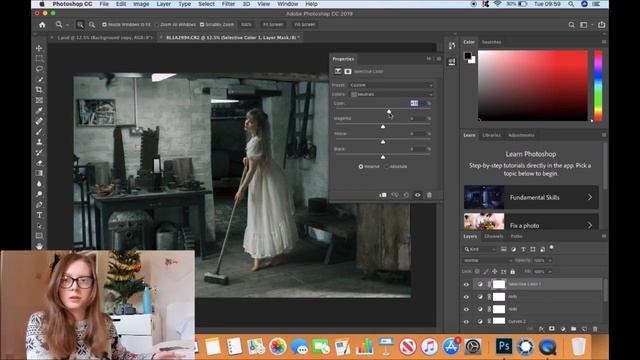Click the Fit Screen button
The width and height of the screenshot is (640, 360).
pos(273,24)
